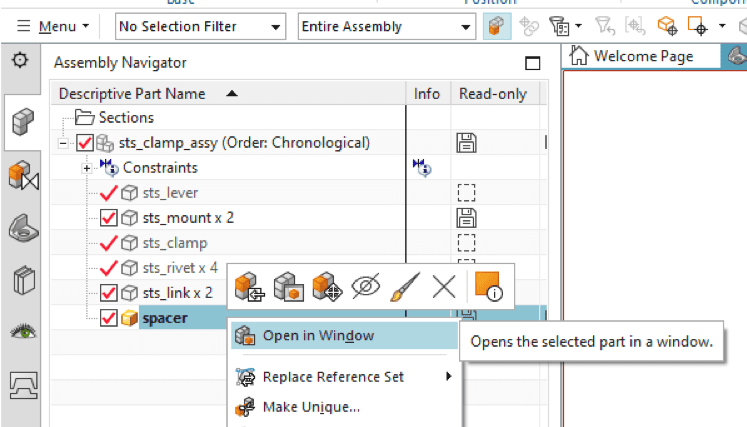
Task: Choose Replace Reference Set menu entry
Action: [x=344, y=377]
